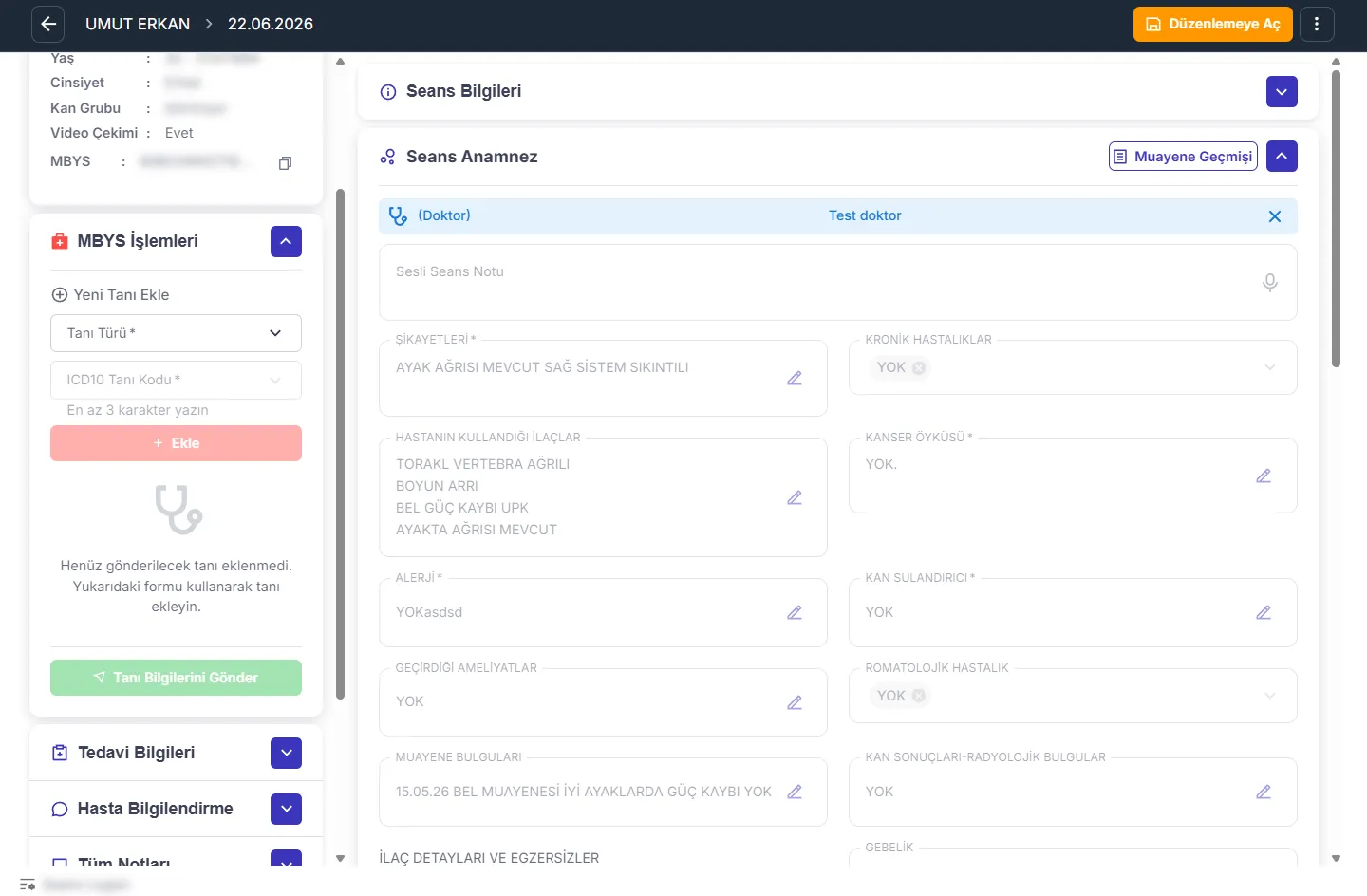This screenshot has width=1367, height=896.
Task: Start voice recording for Sesli Seans Notu
Action: pyautogui.click(x=1270, y=282)
